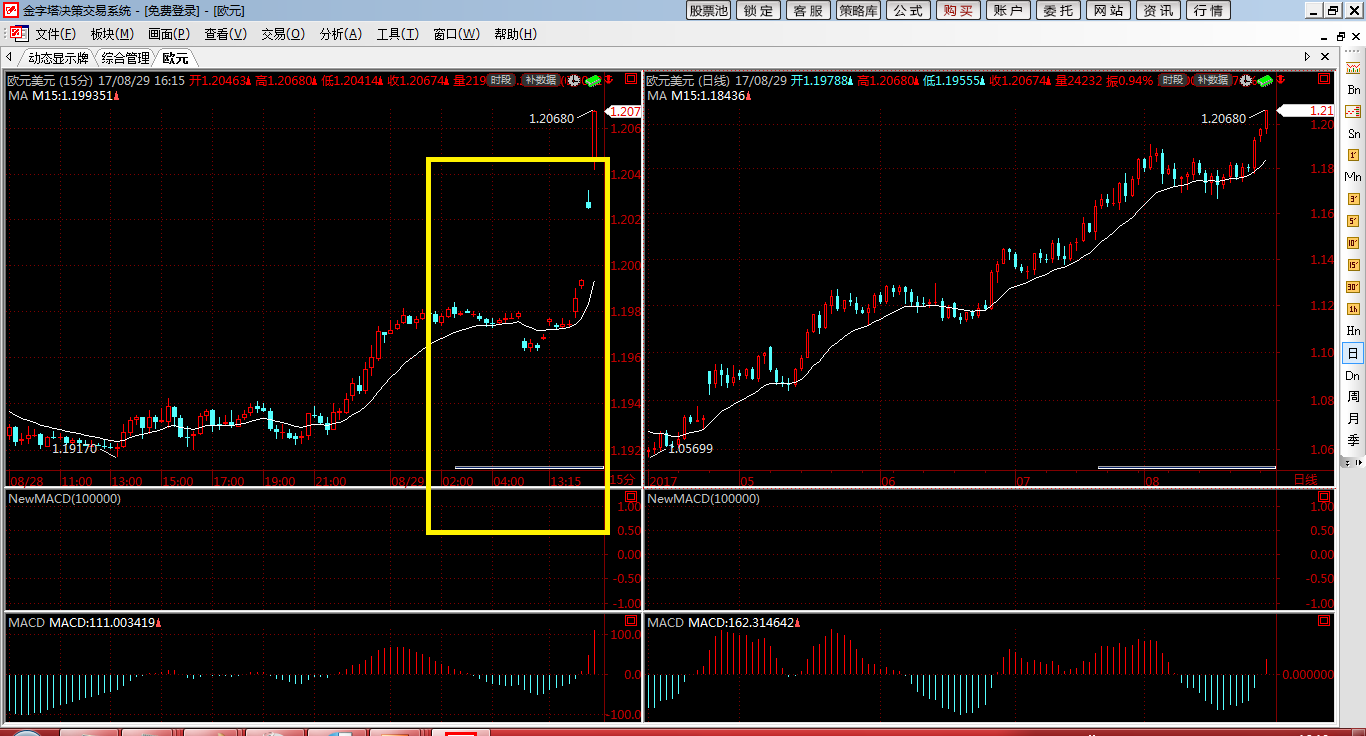Maximize the 15分 price chart pane
The image size is (1366, 736).
tap(630, 78)
